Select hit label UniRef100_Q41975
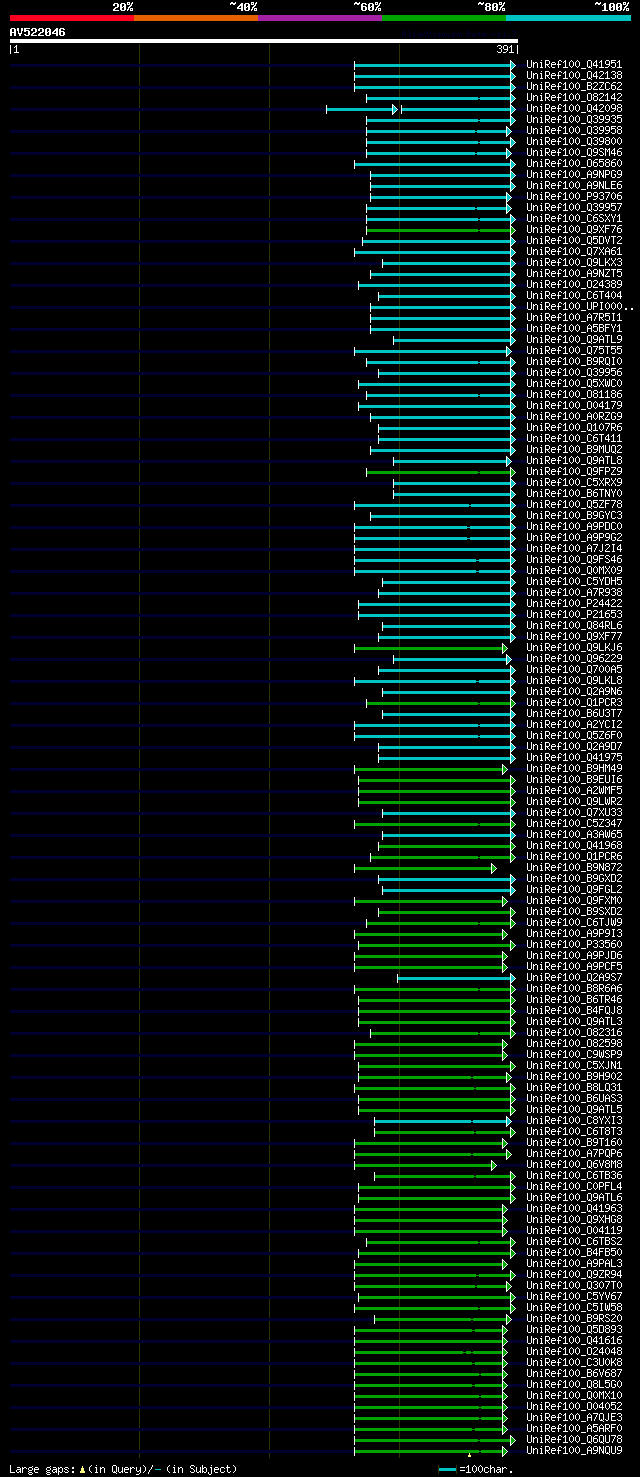This screenshot has width=640, height=1477. [574, 757]
